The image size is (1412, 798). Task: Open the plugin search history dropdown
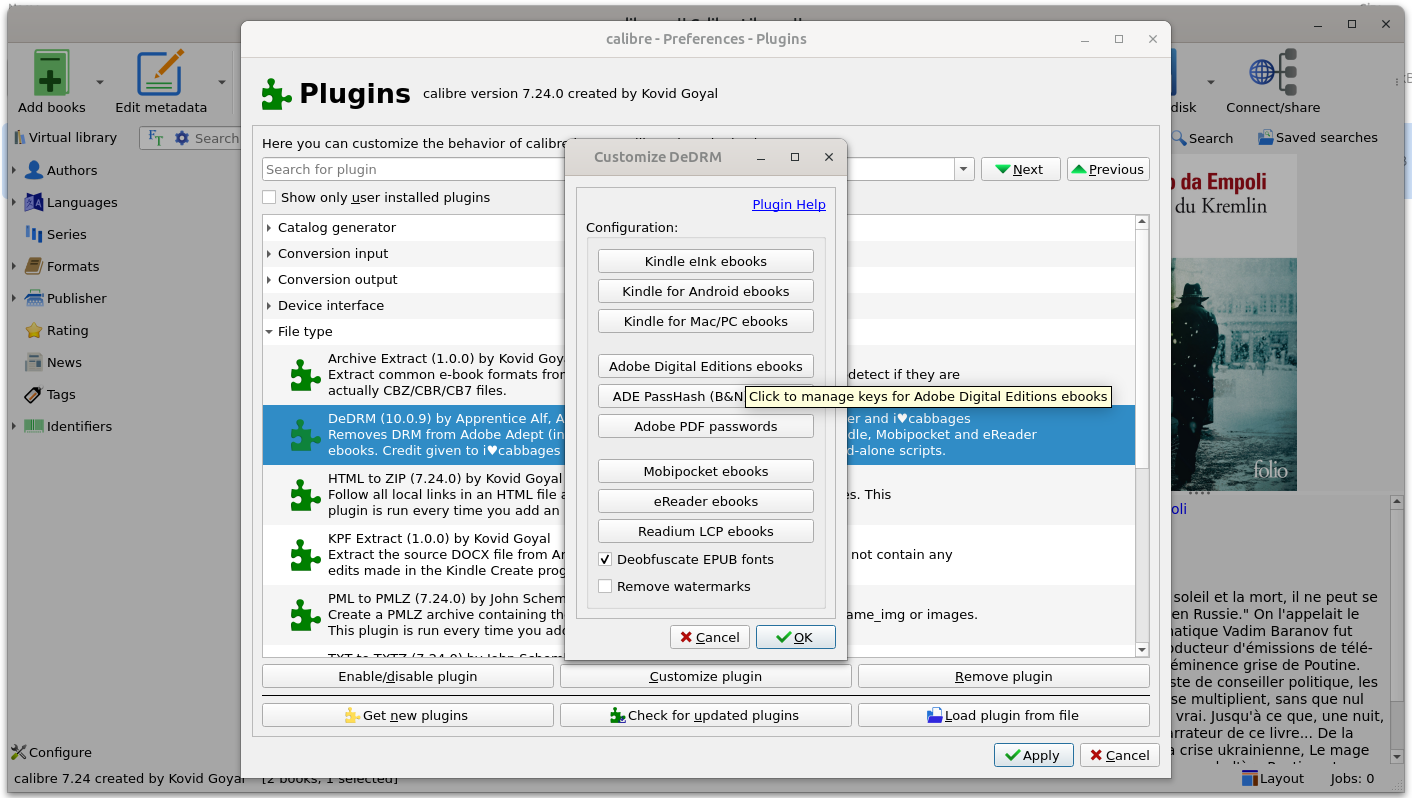[964, 169]
